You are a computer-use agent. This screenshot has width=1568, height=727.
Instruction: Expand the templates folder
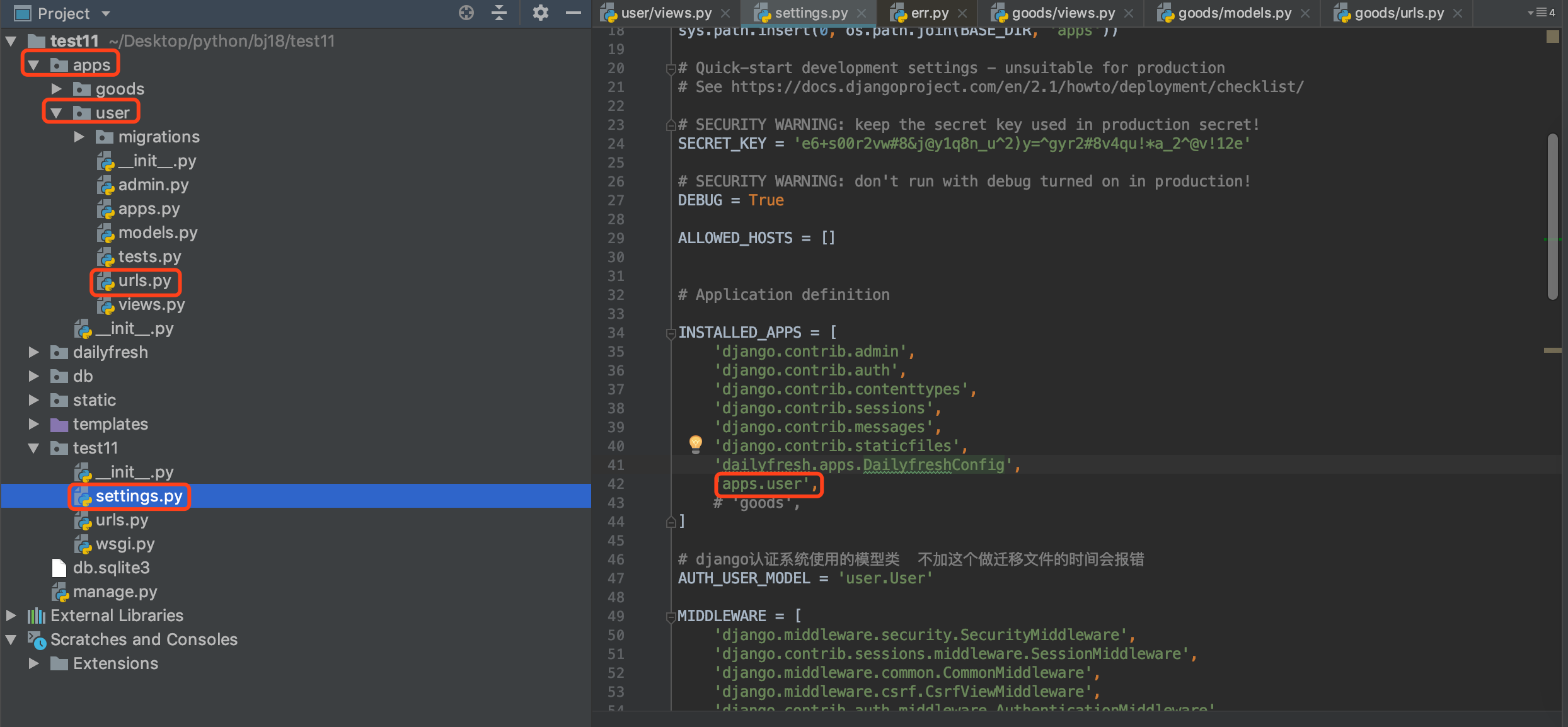point(34,424)
